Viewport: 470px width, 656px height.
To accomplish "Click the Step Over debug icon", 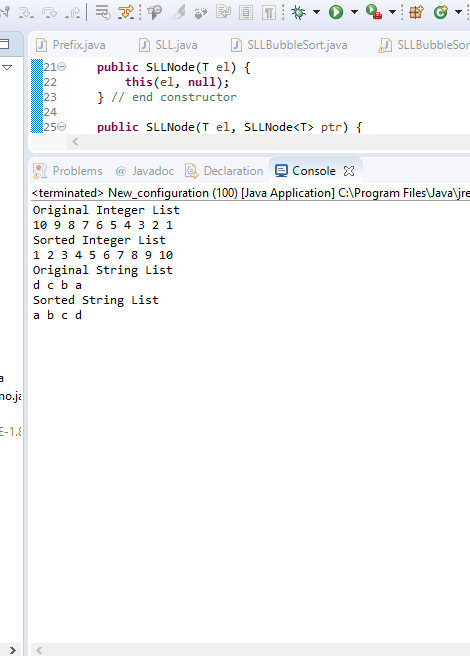I will 49,13.
